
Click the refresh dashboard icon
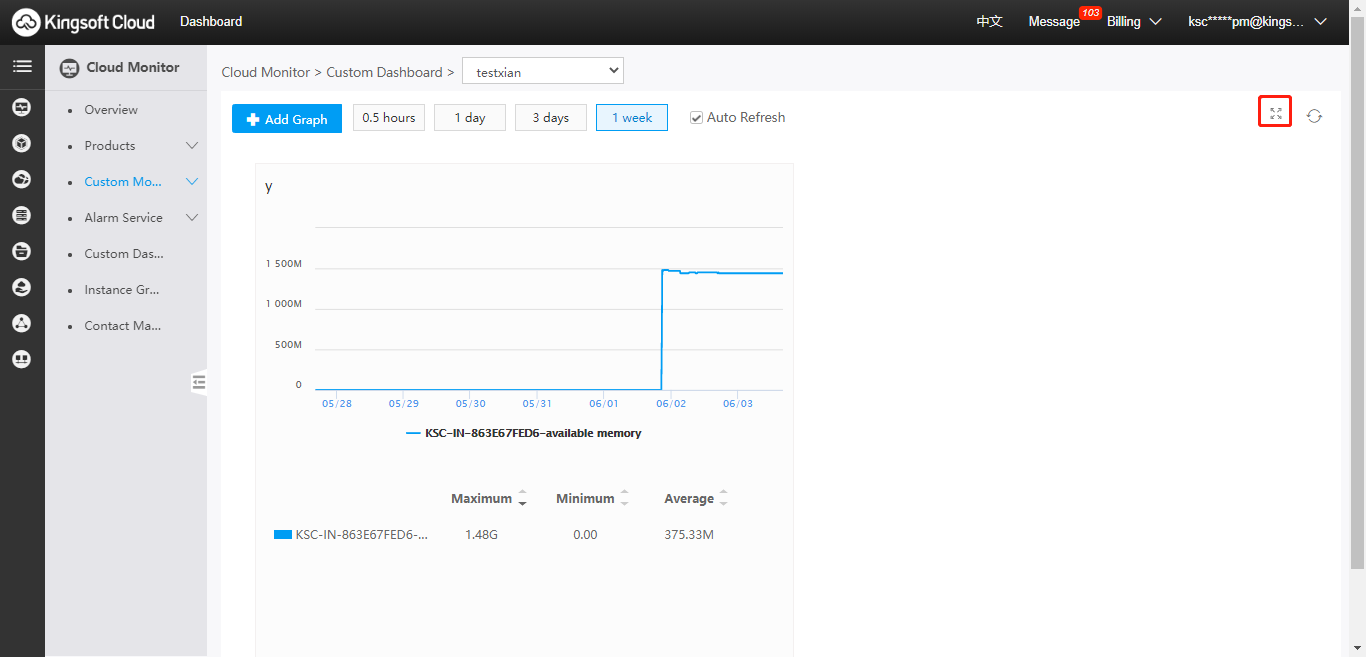pos(1314,116)
